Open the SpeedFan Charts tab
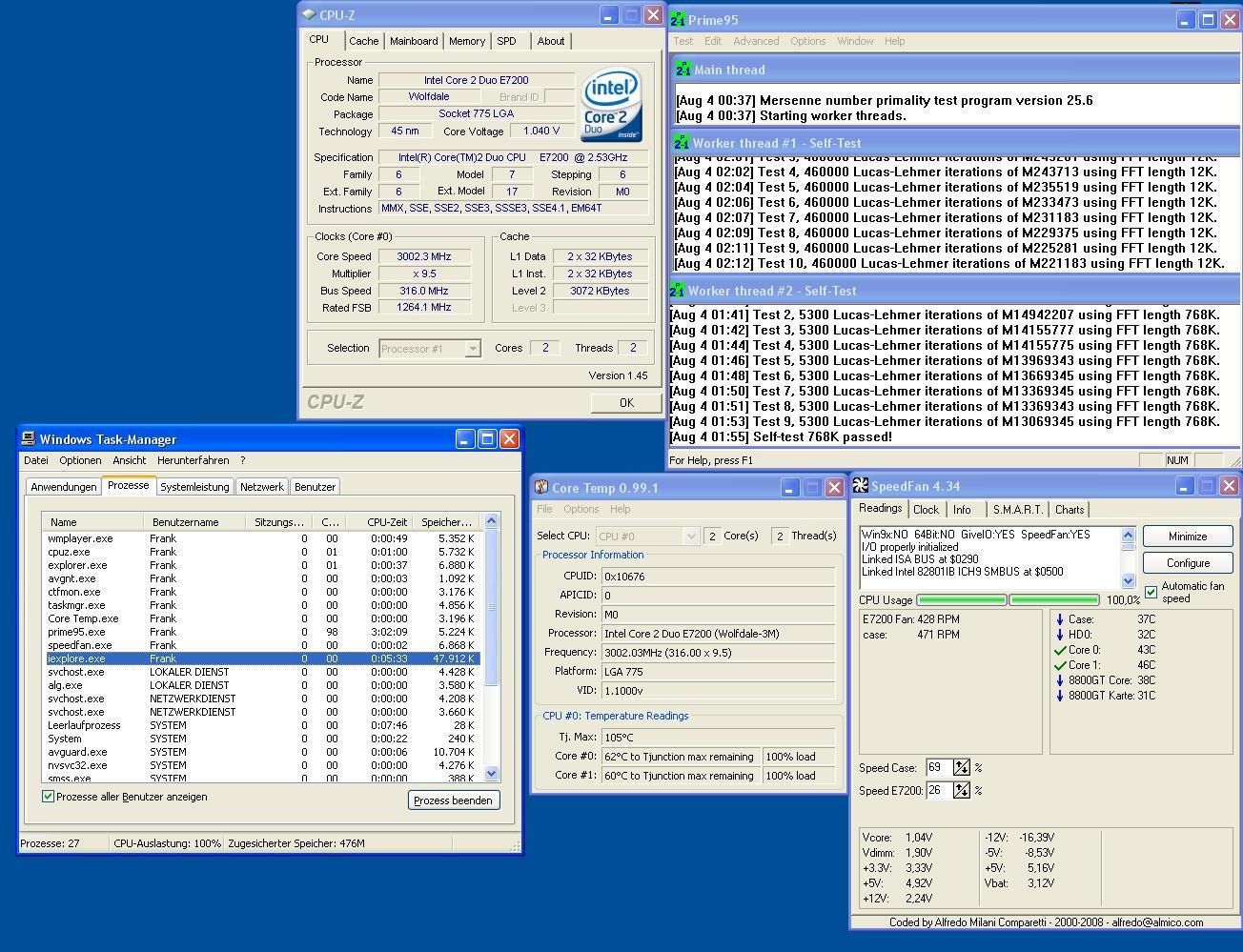The width and height of the screenshot is (1243, 952). (1070, 510)
